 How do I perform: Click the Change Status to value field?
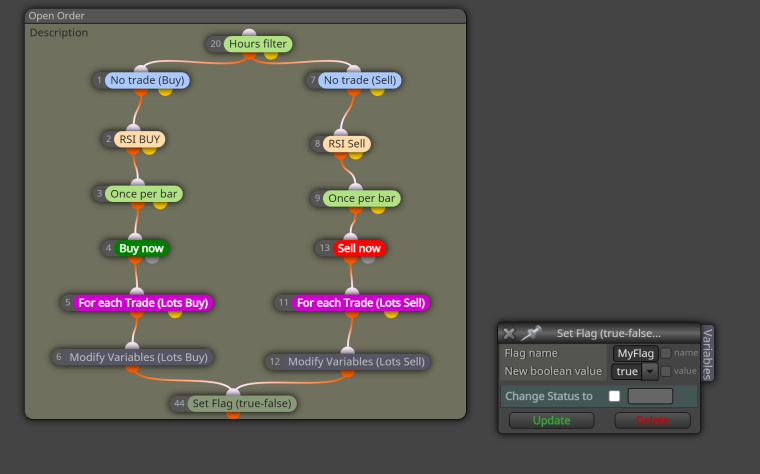[650, 396]
